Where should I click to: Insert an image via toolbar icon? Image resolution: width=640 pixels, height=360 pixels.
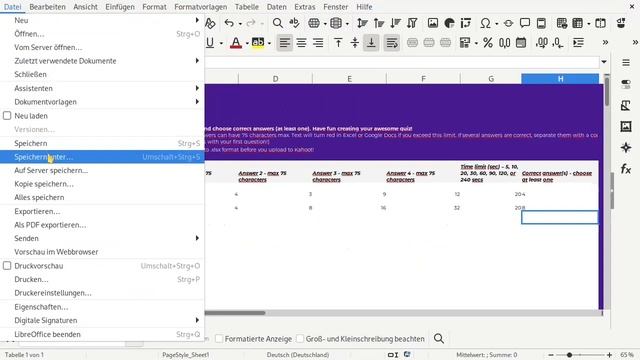(x=433, y=23)
